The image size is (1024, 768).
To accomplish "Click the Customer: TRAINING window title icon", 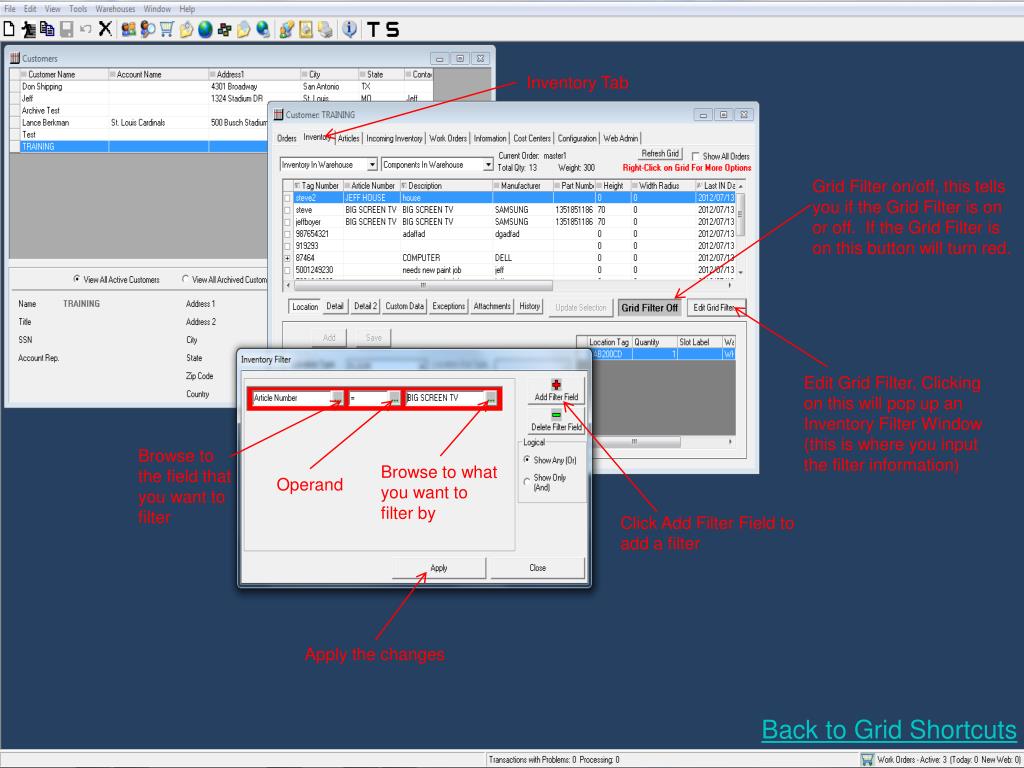I will tap(279, 114).
